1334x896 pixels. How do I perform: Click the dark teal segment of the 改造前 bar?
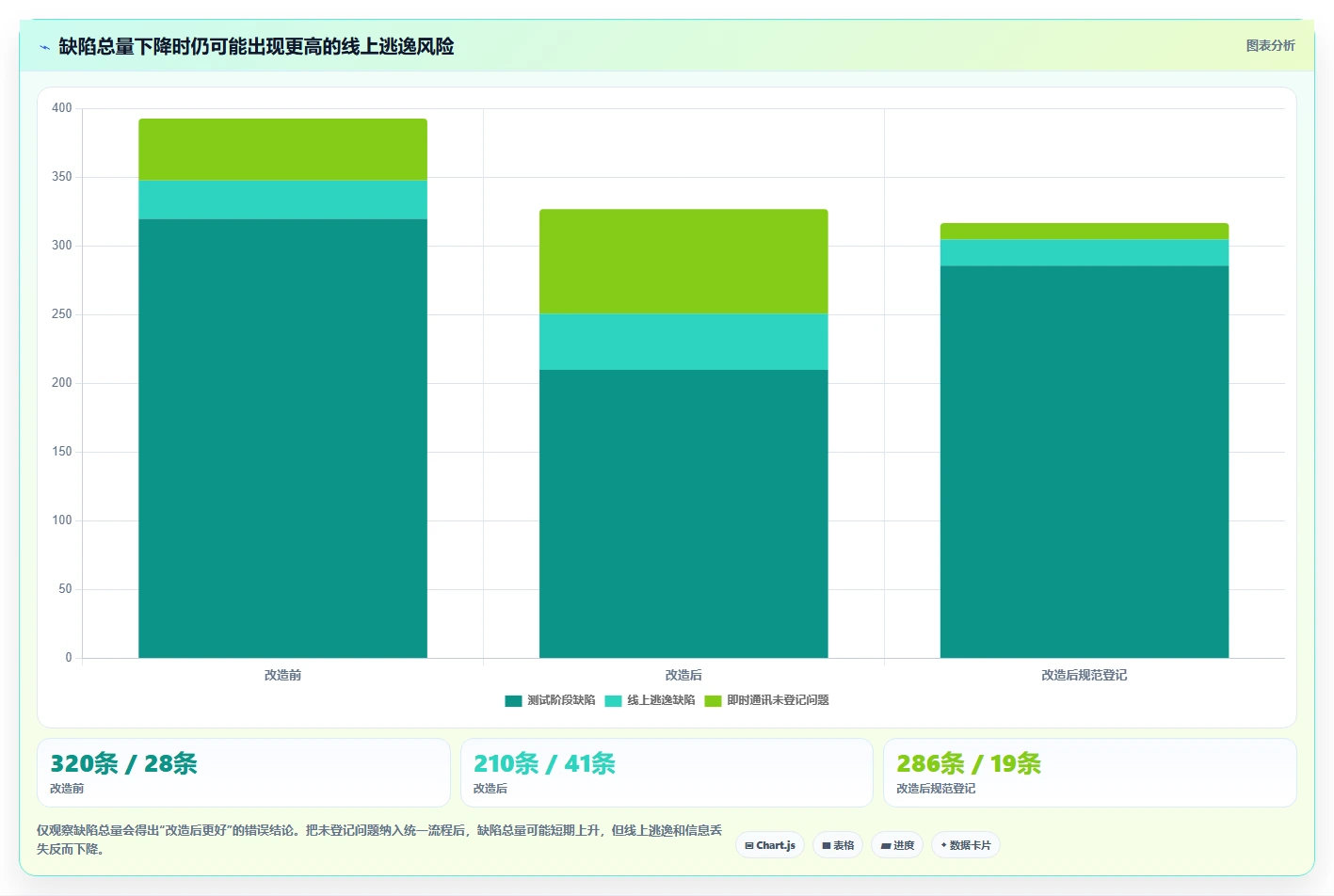pyautogui.click(x=282, y=439)
